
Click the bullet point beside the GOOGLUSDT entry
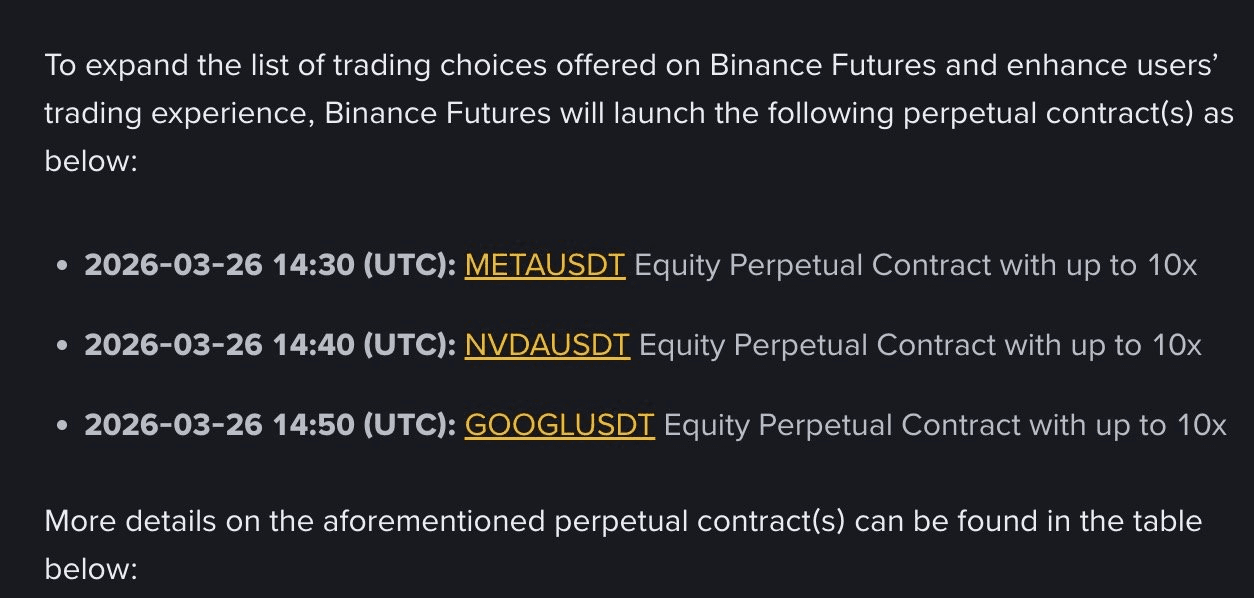click(x=63, y=426)
